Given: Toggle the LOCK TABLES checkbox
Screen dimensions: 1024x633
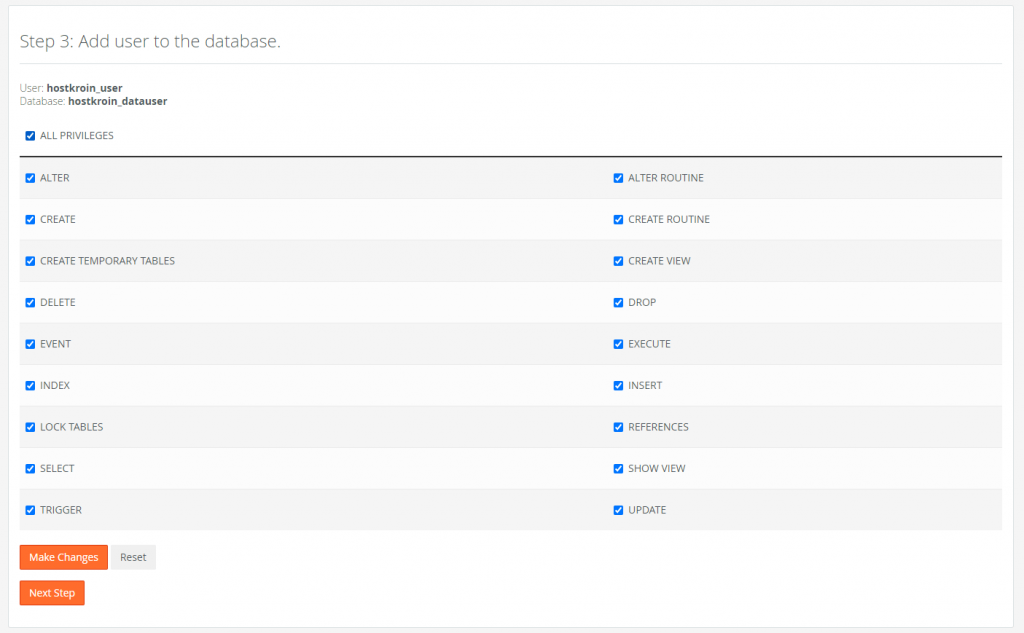Looking at the screenshot, I should pos(30,427).
